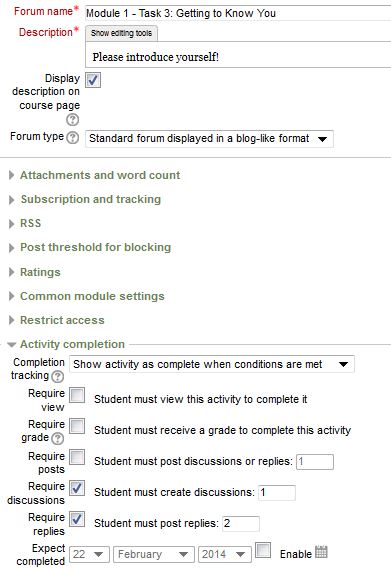The image size is (391, 569).
Task: Expand the Restrict access section
Action: (62, 320)
